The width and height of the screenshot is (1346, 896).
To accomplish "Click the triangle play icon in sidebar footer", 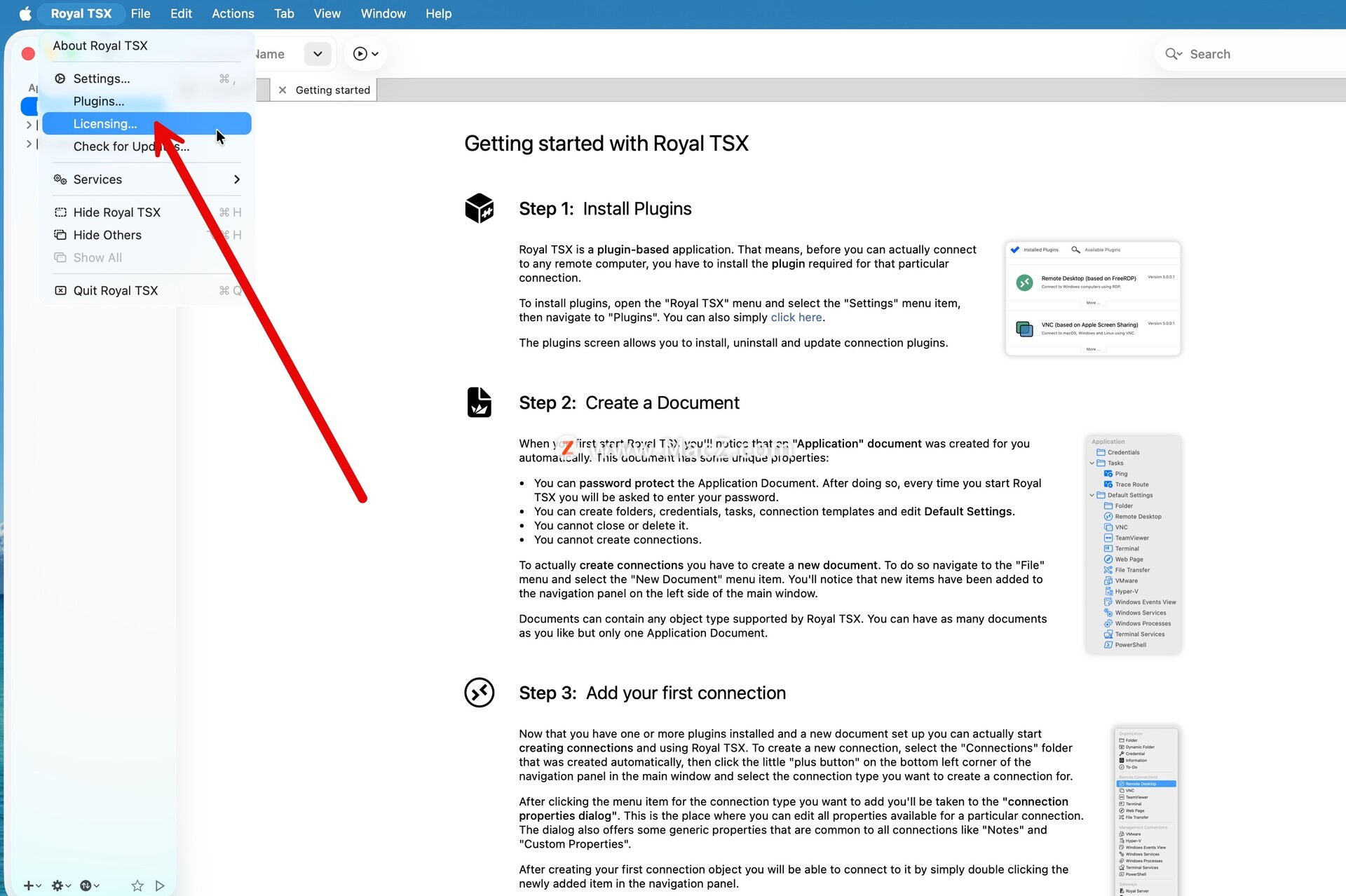I will tap(160, 885).
